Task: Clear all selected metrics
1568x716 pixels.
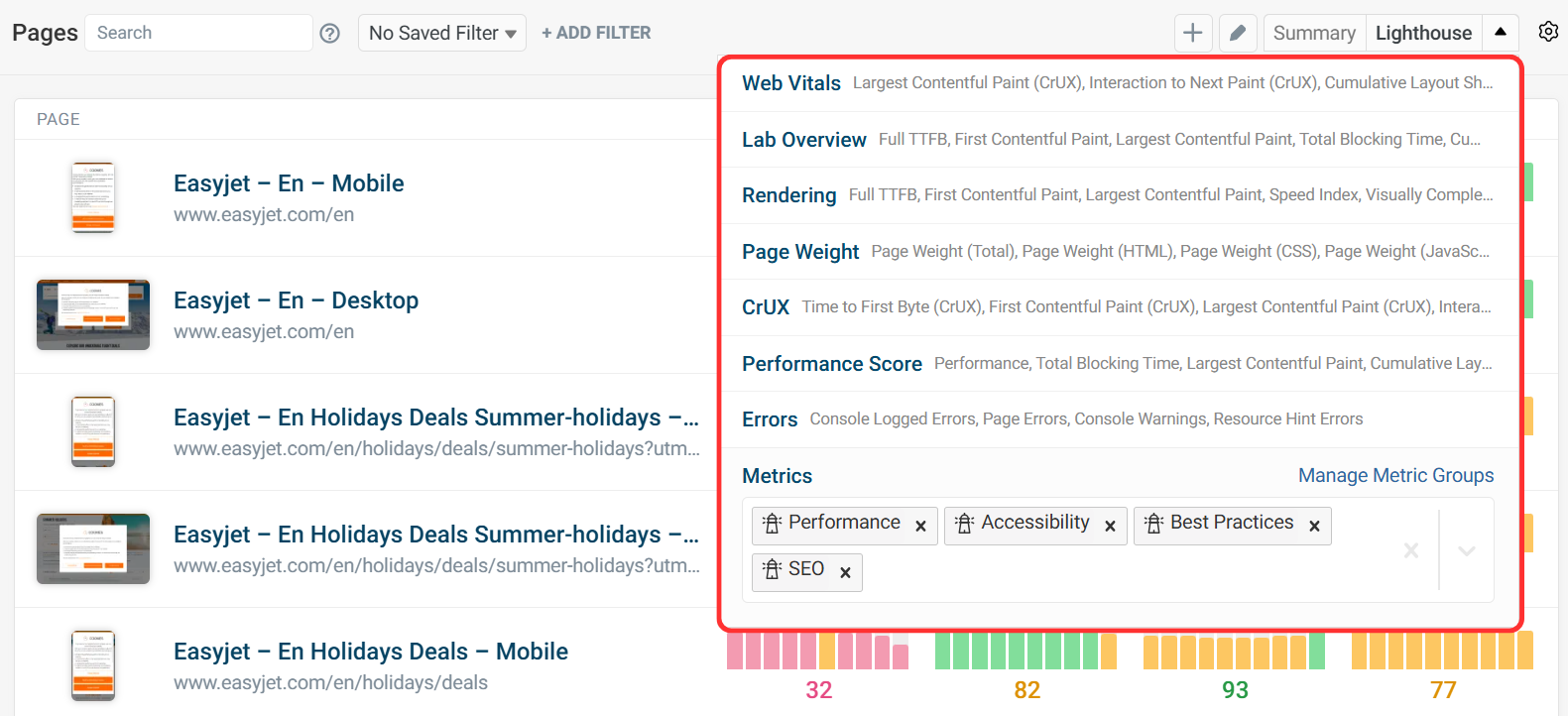Action: [1411, 550]
